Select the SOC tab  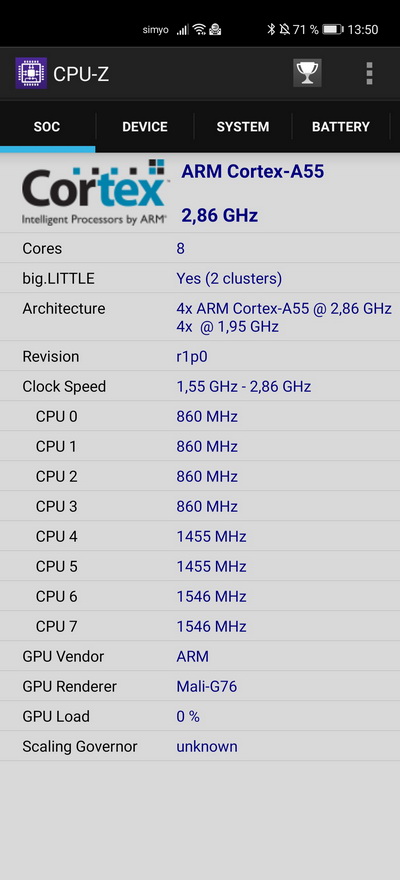pos(47,127)
